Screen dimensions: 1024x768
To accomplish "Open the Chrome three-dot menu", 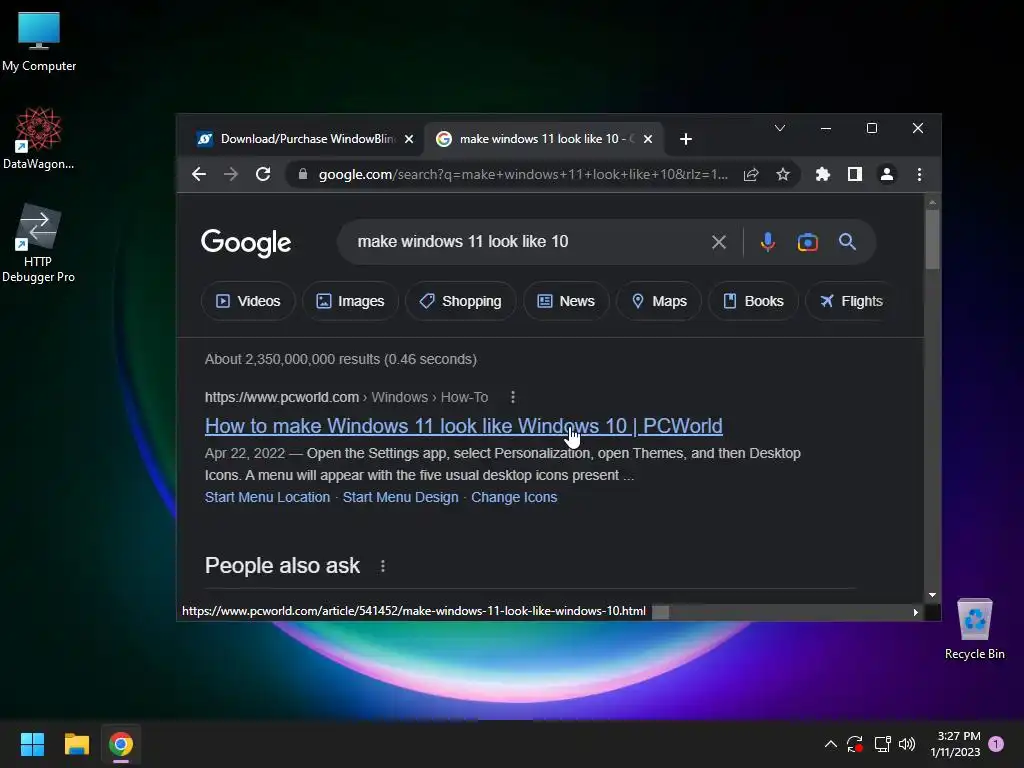I will [x=920, y=174].
